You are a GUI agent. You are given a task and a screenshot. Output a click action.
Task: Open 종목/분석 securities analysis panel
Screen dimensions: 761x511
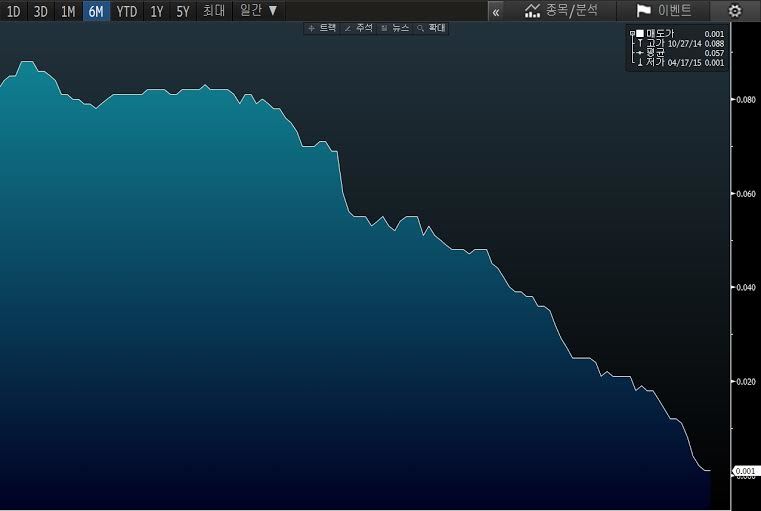click(x=561, y=11)
